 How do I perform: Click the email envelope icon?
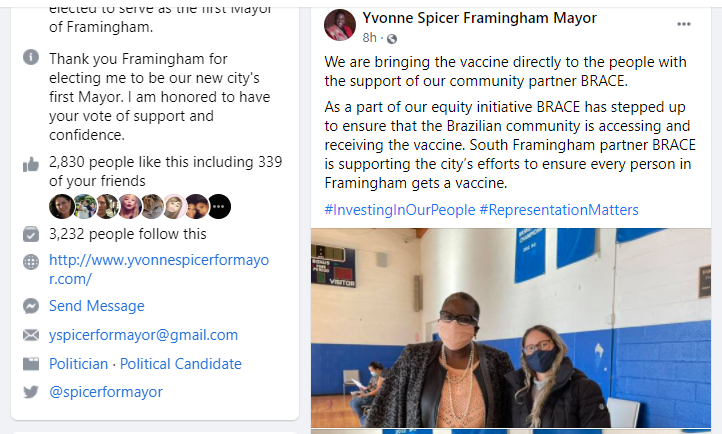tap(30, 335)
